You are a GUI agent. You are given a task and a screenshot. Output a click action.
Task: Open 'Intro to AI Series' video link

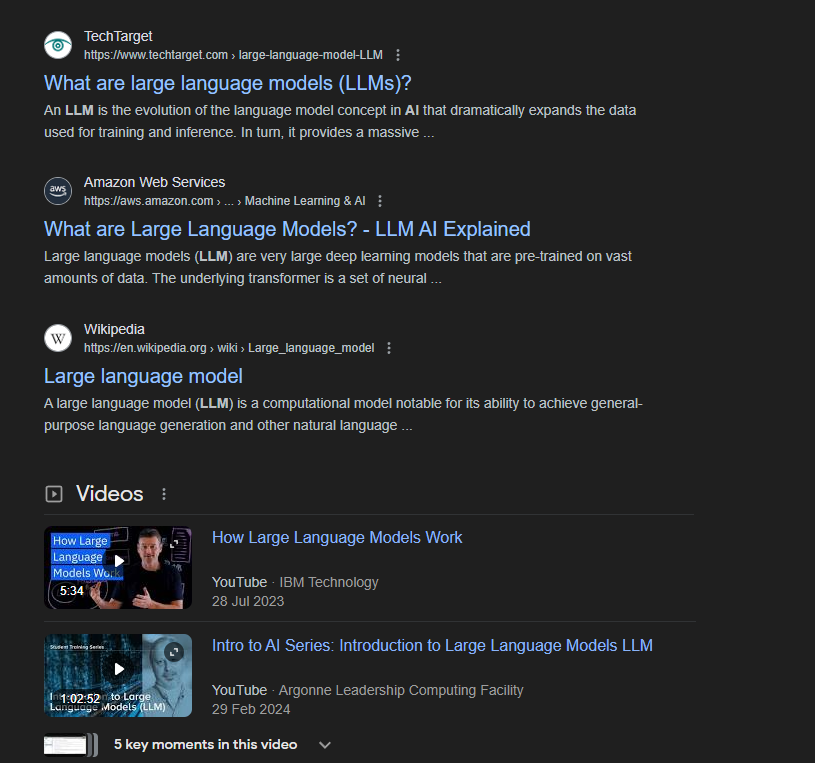432,646
